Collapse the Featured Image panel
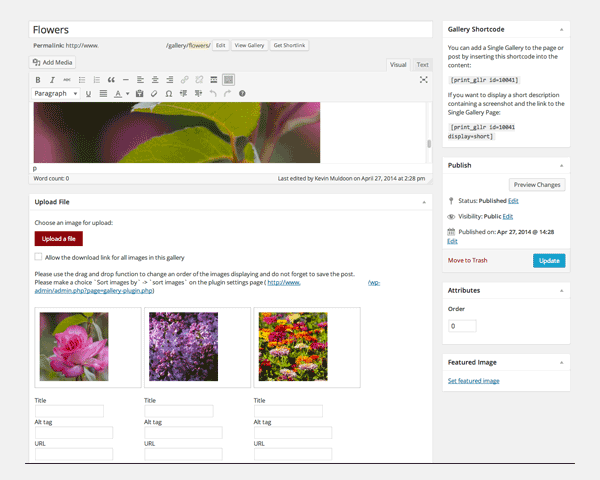600x480 pixels. 561,362
